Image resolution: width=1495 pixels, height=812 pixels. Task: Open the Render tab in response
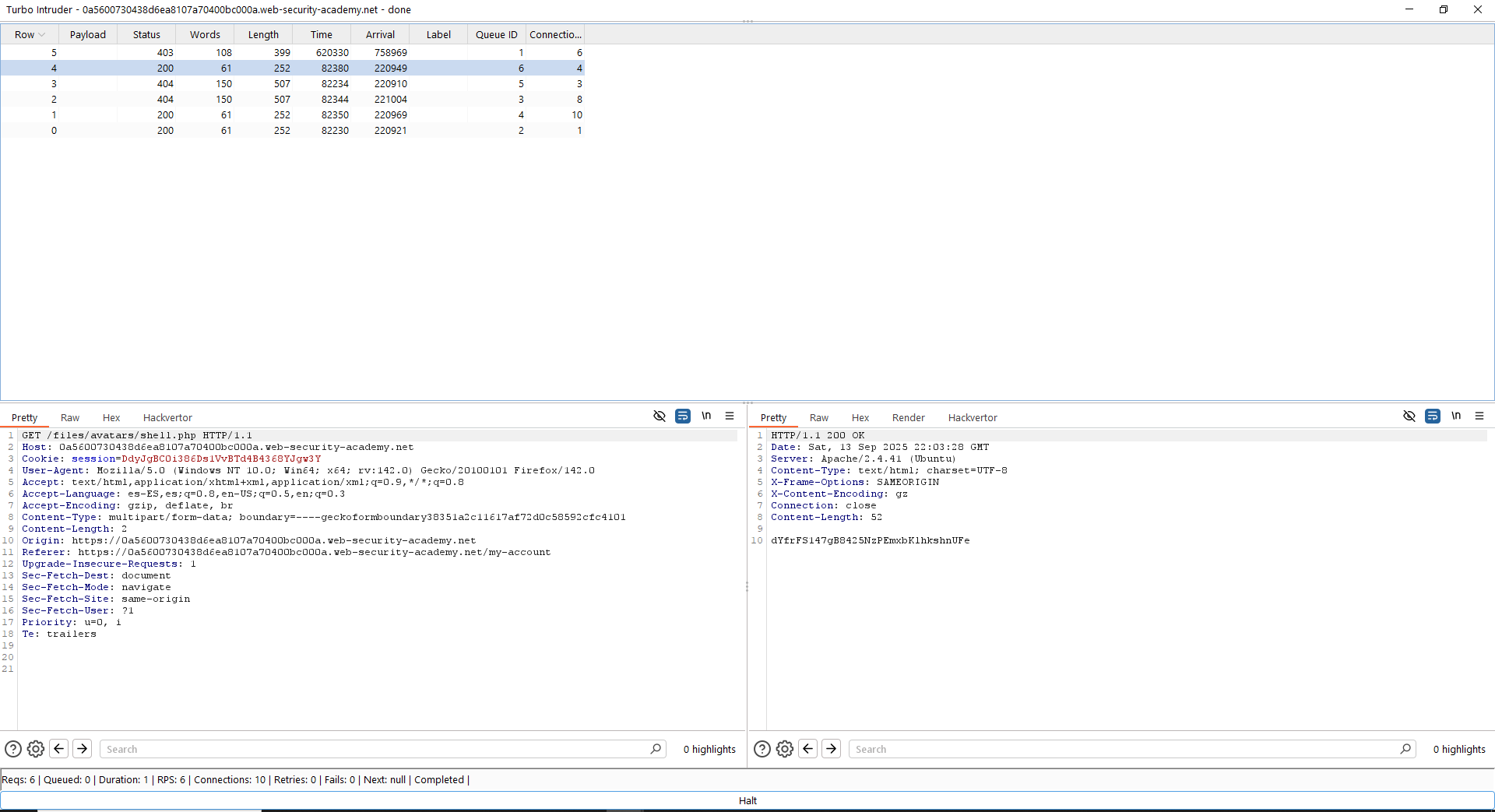(x=908, y=418)
